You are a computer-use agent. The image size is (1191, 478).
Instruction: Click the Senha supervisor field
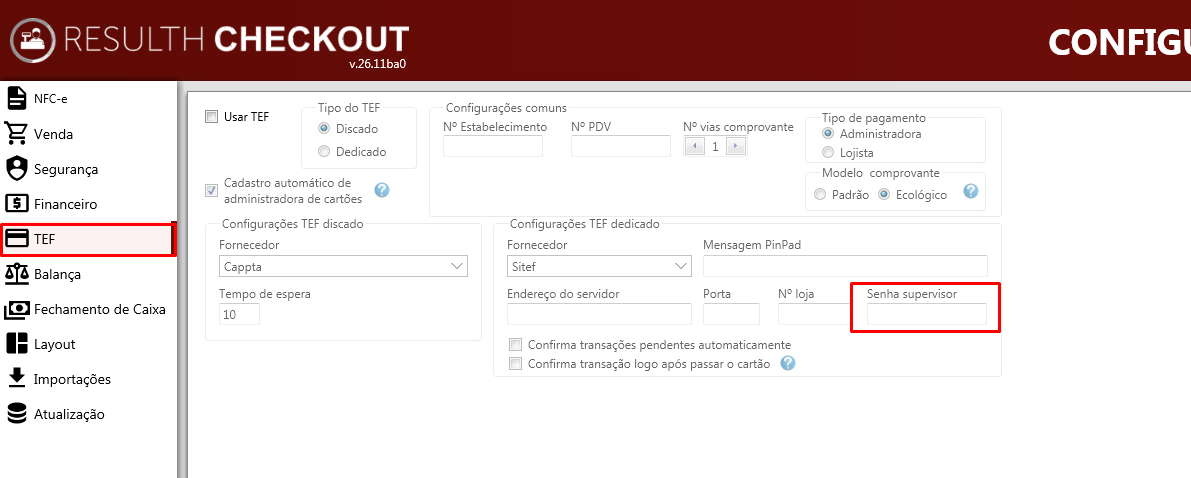(x=927, y=314)
